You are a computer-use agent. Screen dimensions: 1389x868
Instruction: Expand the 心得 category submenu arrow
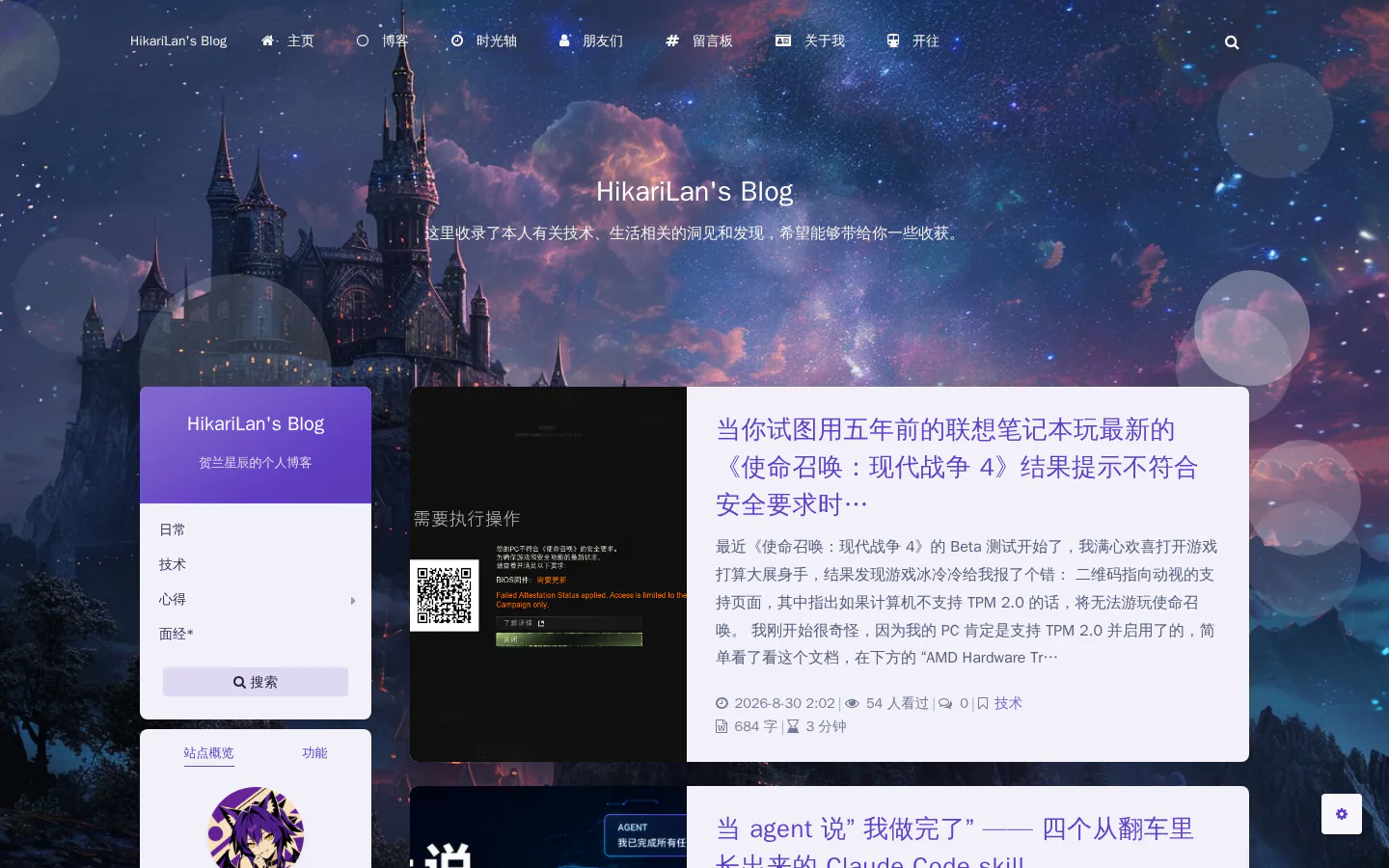(353, 600)
